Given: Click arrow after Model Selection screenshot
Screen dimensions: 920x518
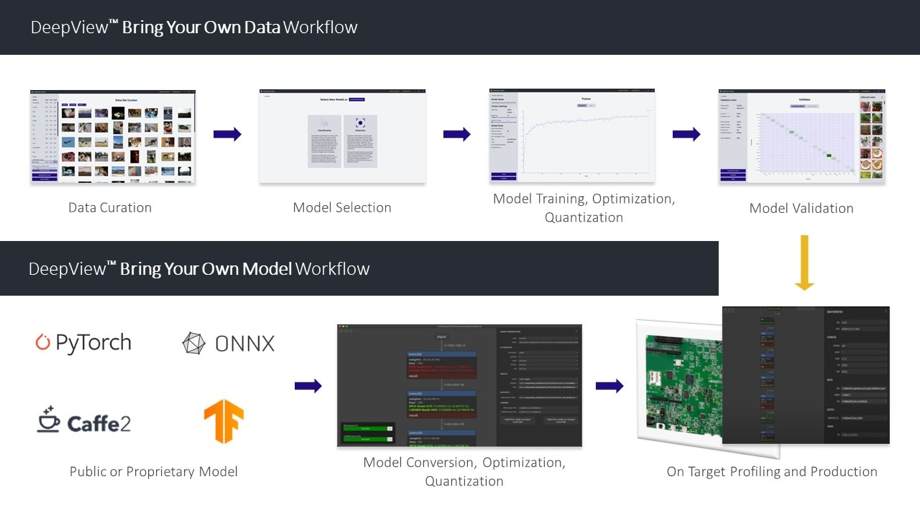Looking at the screenshot, I should click(x=457, y=134).
